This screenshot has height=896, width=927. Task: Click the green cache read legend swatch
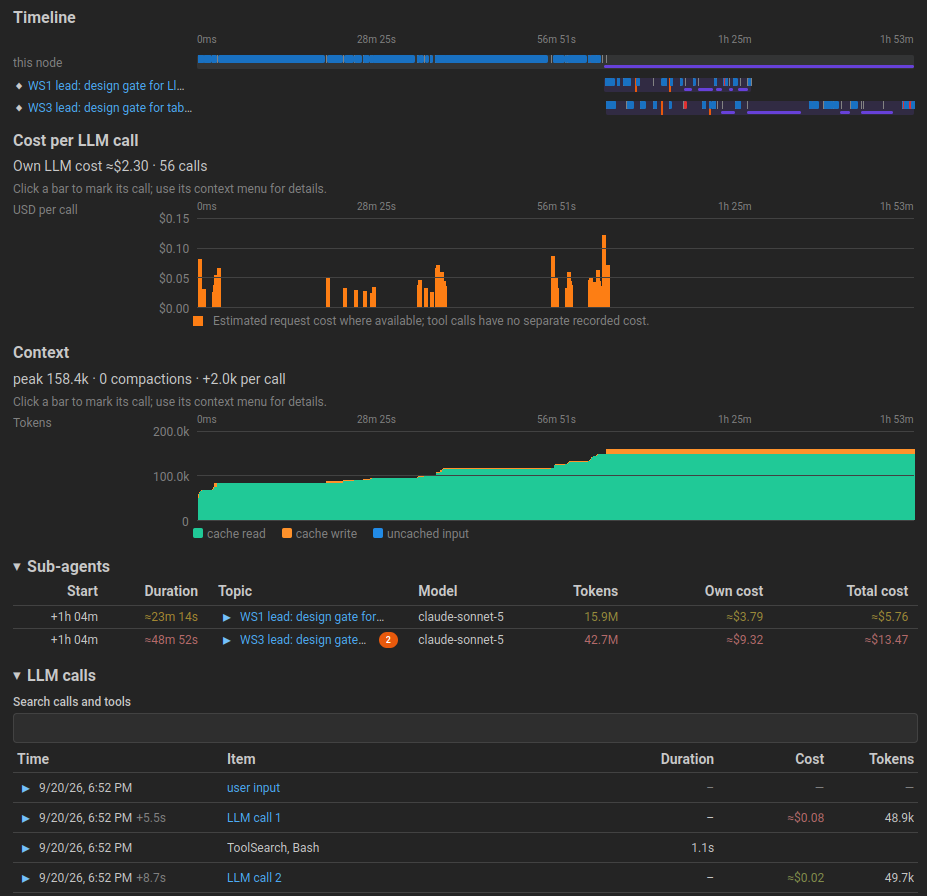pos(198,533)
